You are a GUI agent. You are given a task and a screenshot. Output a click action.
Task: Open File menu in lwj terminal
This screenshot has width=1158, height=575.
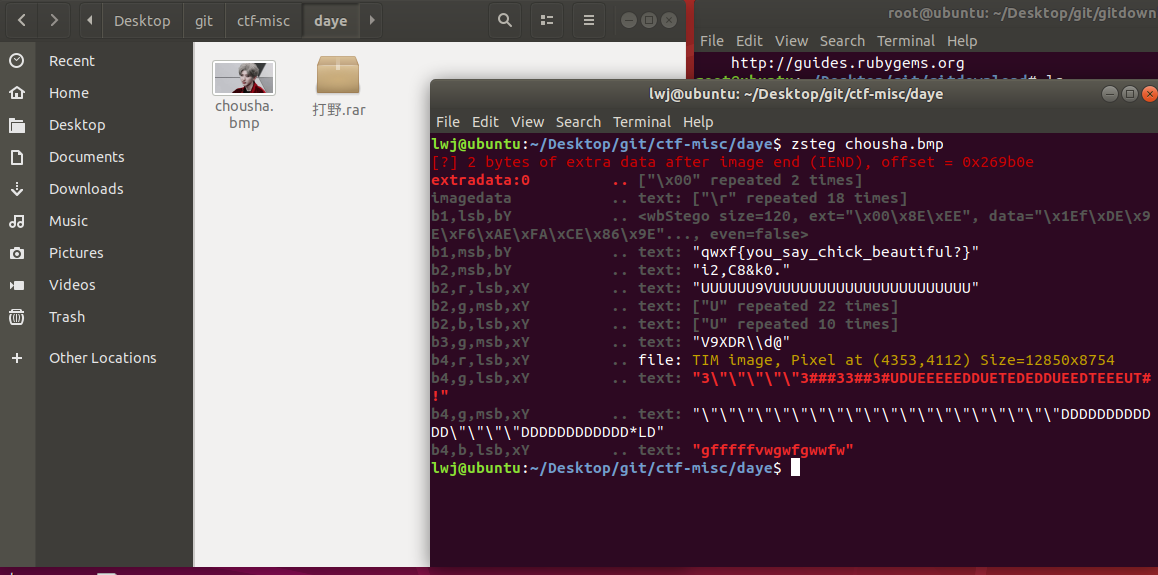click(x=448, y=122)
